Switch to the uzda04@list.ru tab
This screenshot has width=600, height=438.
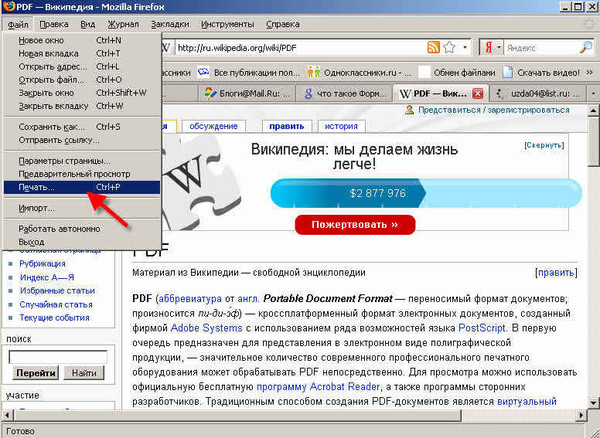coord(538,94)
